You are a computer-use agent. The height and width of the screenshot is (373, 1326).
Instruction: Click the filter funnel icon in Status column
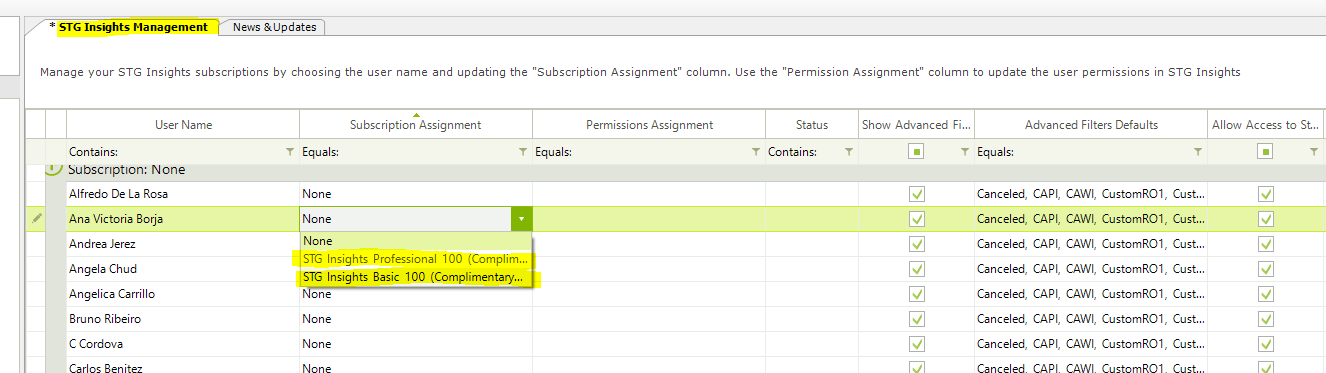click(849, 152)
